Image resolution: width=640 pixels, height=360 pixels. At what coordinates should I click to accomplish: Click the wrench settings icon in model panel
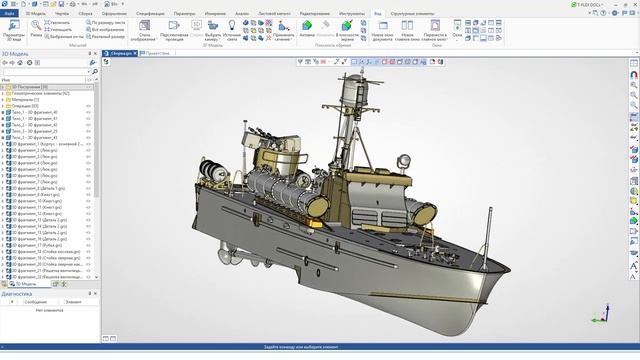coord(93,62)
